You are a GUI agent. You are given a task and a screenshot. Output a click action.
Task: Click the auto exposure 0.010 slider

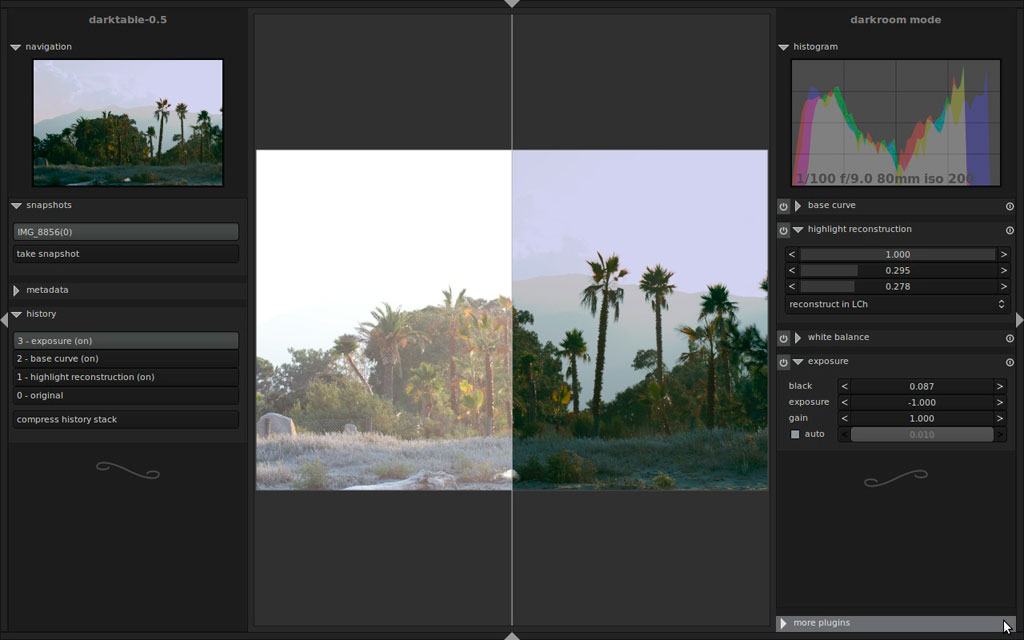tap(921, 435)
